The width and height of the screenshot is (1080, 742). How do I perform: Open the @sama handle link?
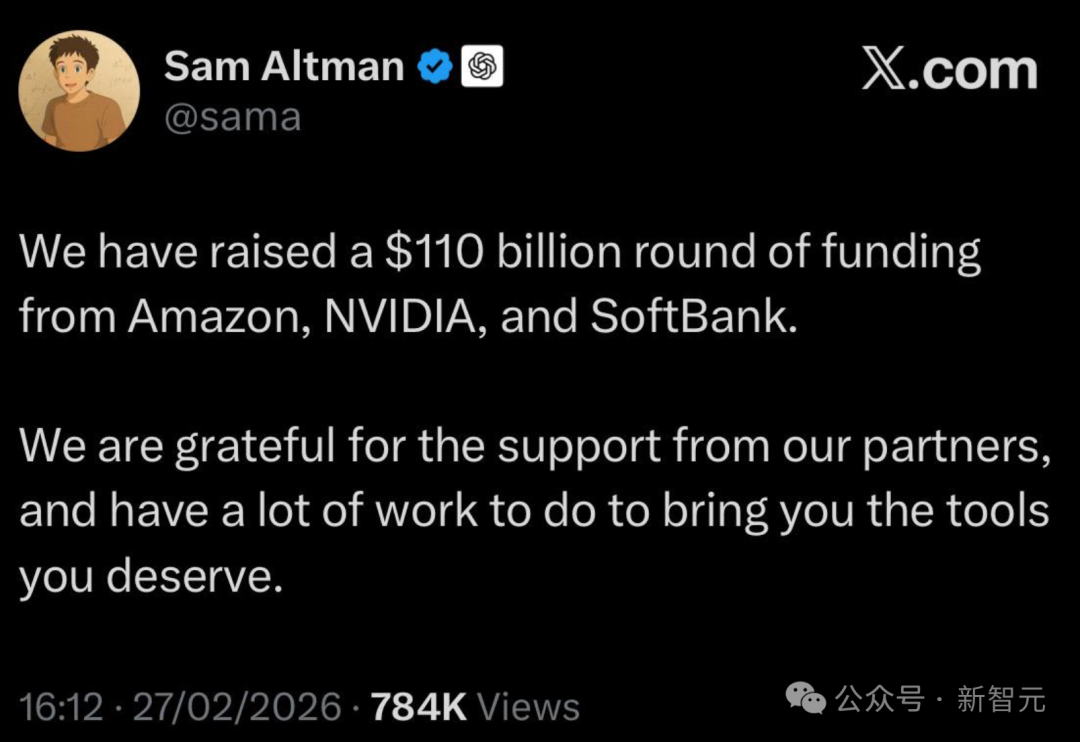(232, 117)
